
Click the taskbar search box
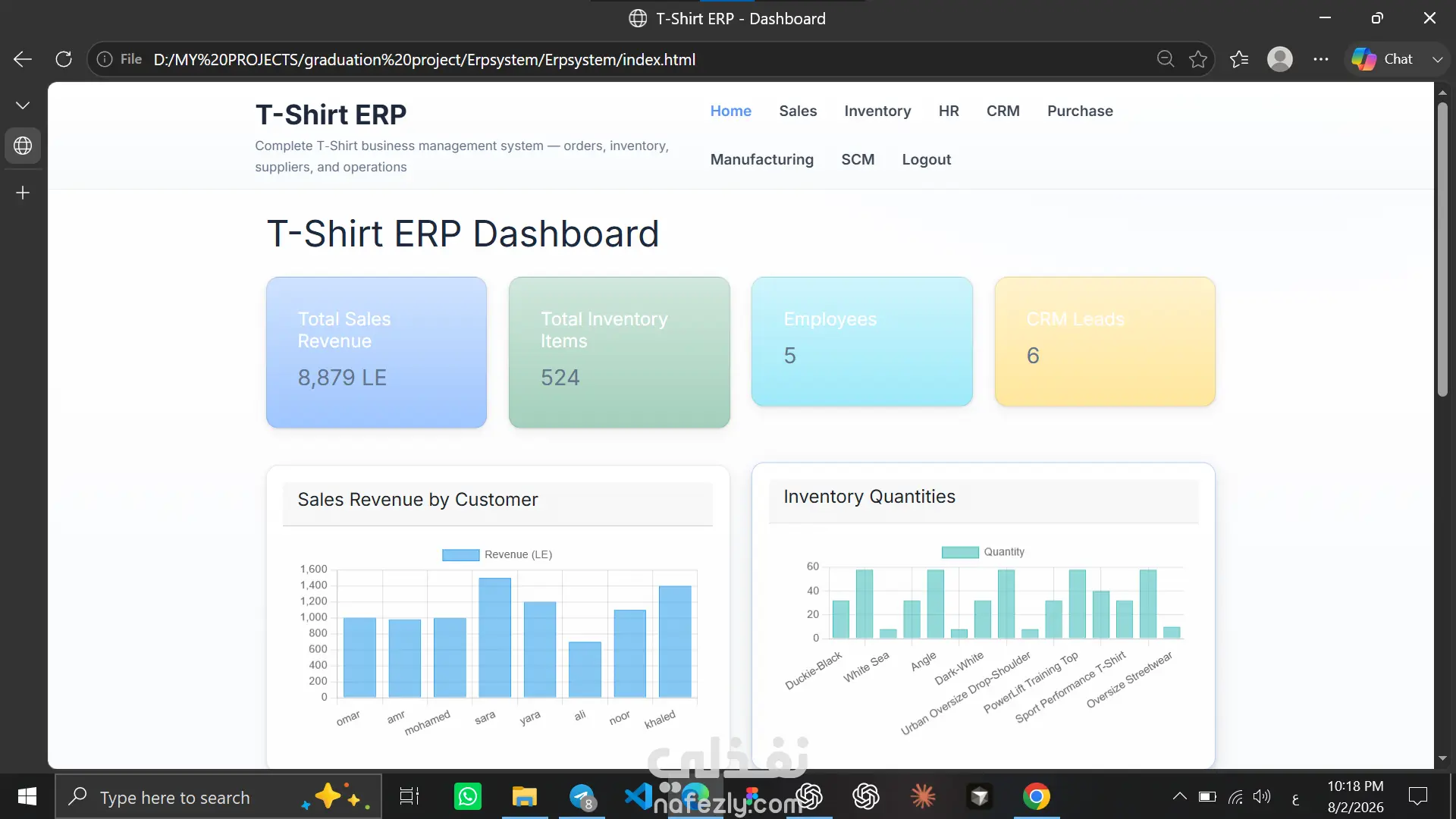[218, 796]
